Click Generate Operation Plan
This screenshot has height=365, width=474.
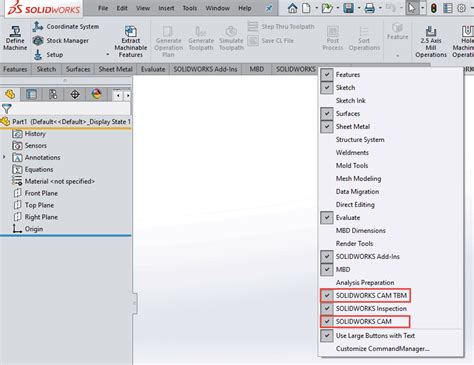pos(168,42)
